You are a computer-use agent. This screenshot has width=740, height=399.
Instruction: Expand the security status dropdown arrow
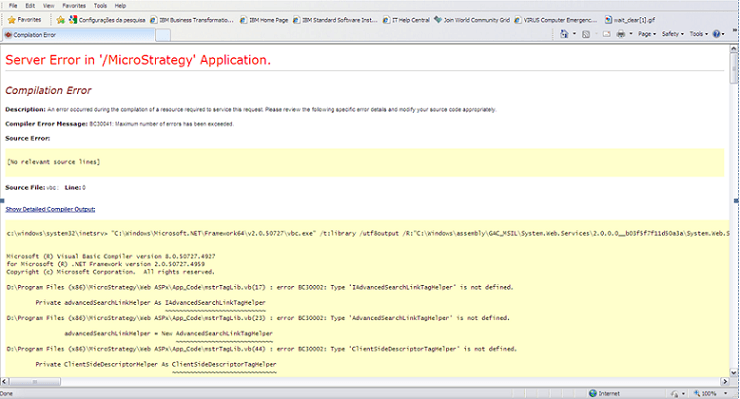click(x=683, y=394)
